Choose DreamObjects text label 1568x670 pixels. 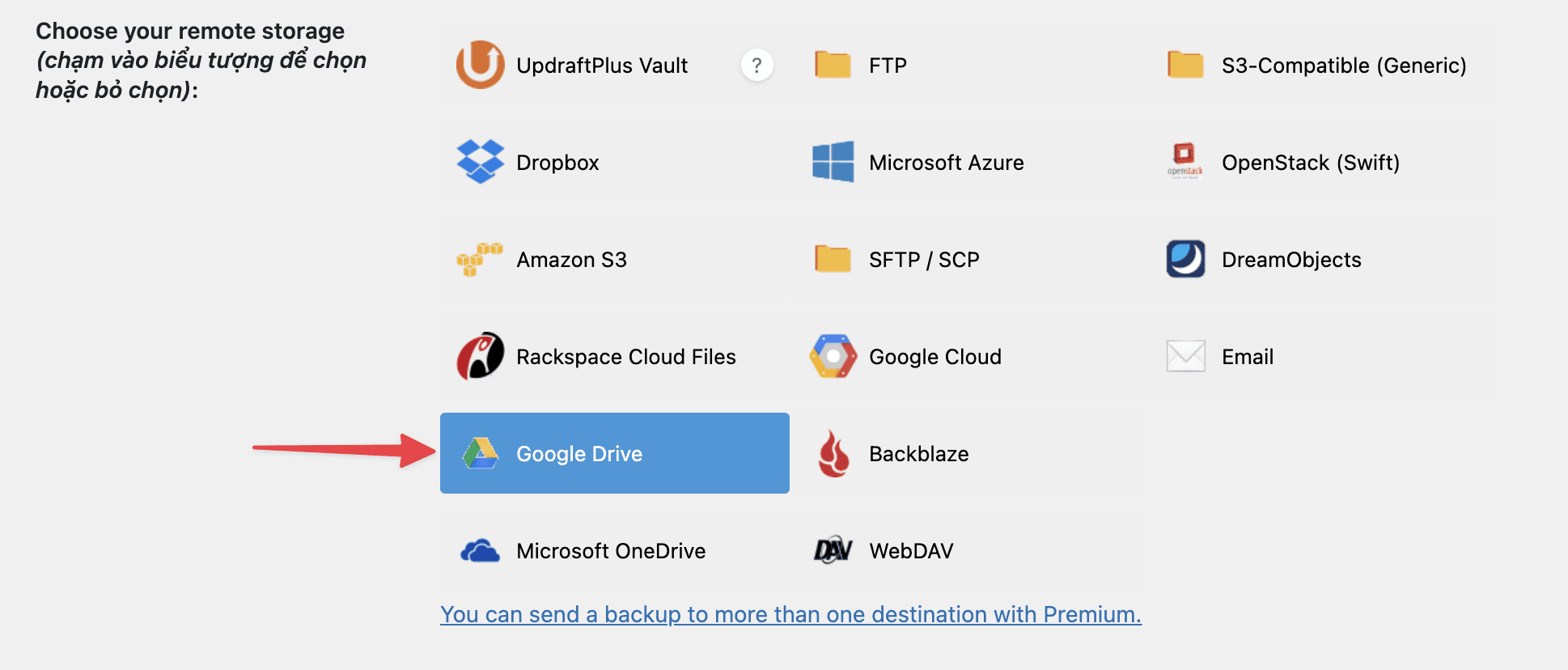point(1291,260)
